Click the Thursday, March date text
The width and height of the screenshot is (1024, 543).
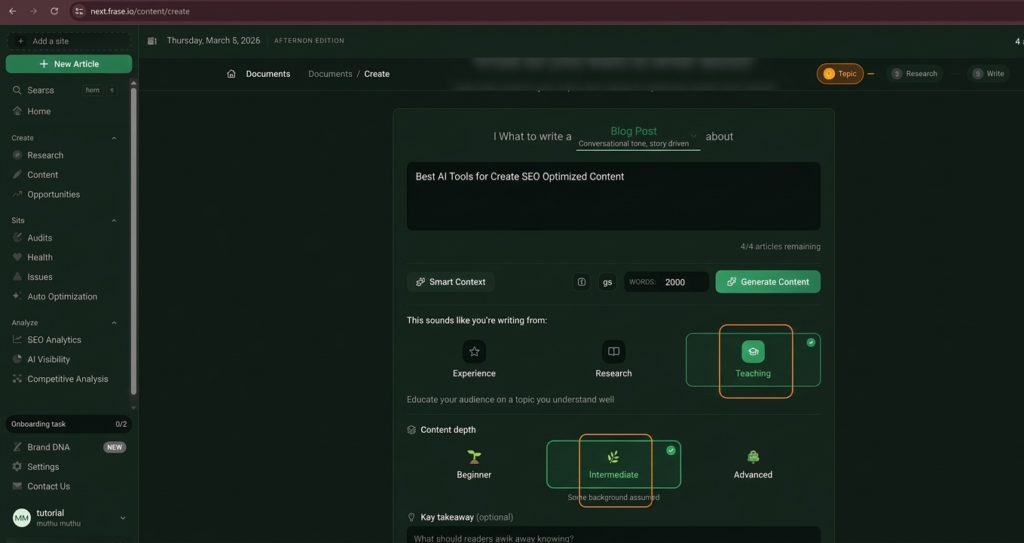click(x=214, y=41)
